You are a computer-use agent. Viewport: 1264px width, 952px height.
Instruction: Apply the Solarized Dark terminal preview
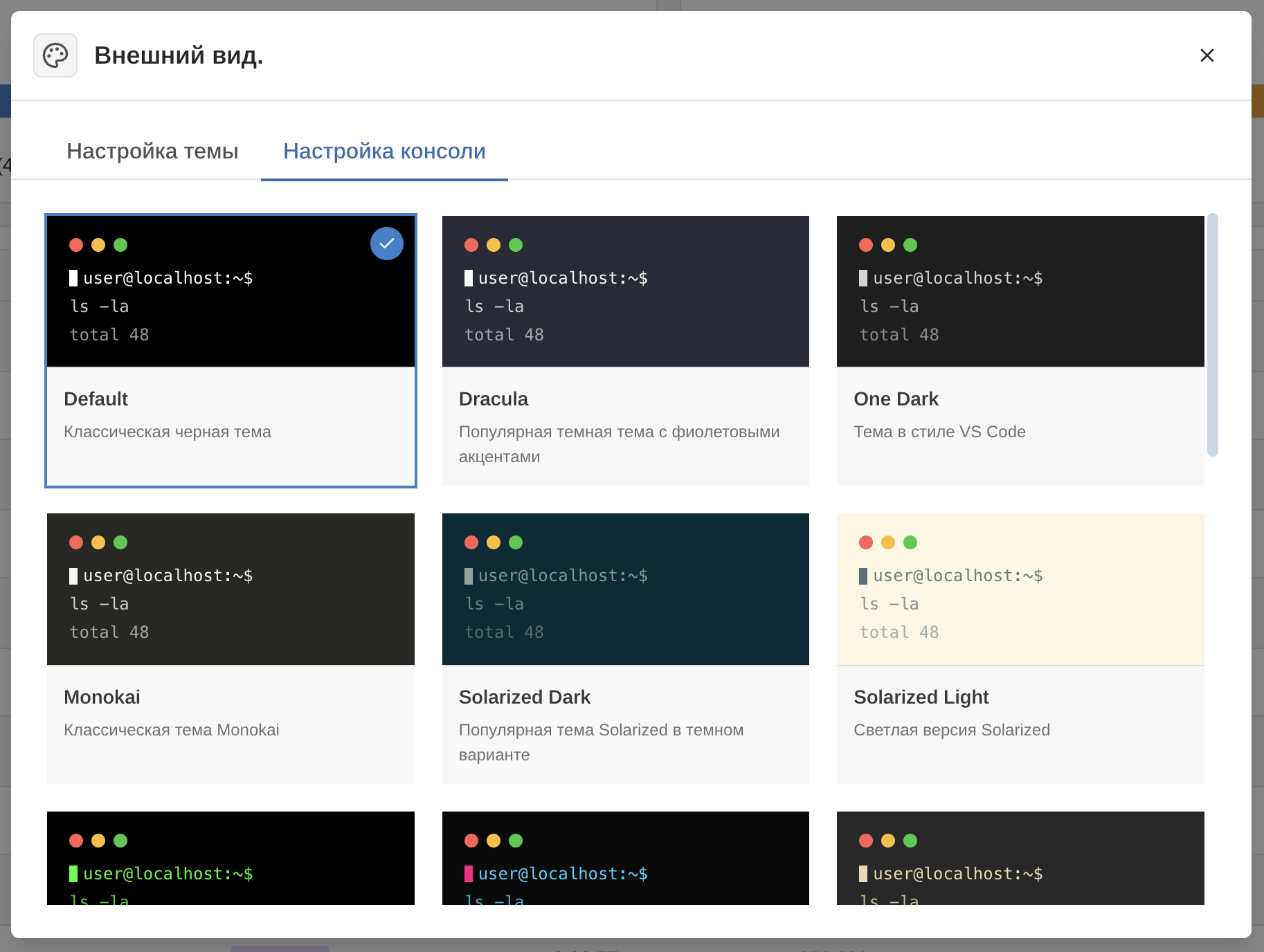pyautogui.click(x=625, y=589)
